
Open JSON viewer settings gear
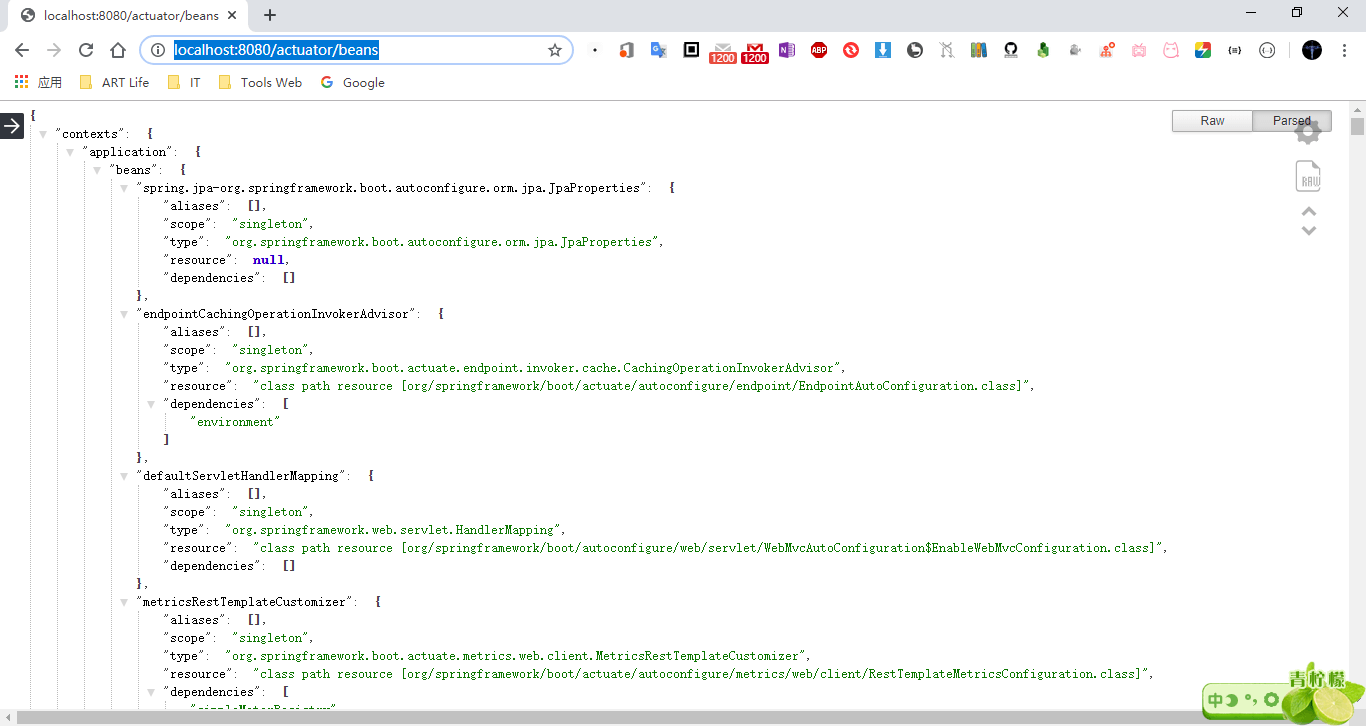(x=1308, y=130)
